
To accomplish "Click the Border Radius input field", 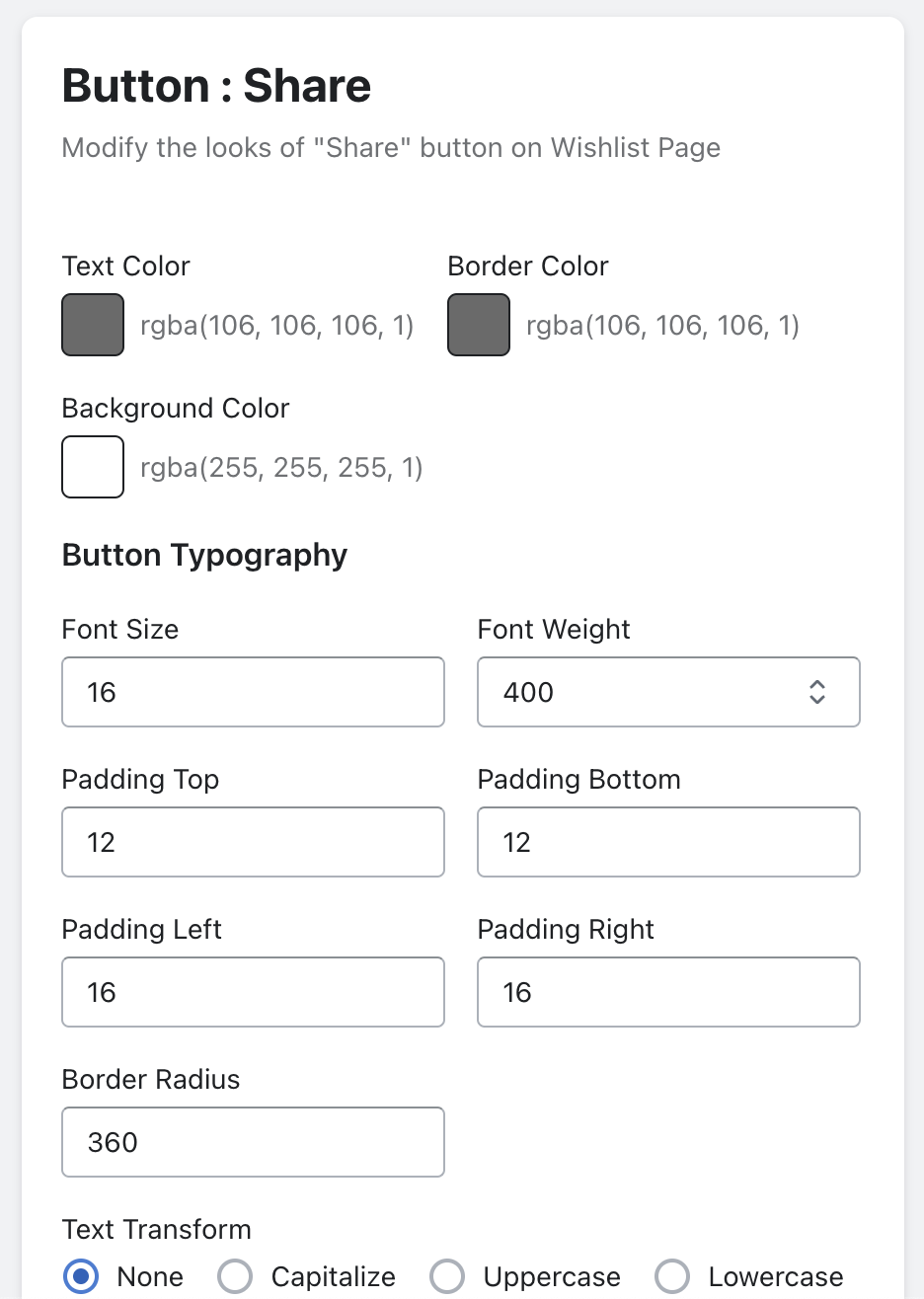I will point(253,1142).
